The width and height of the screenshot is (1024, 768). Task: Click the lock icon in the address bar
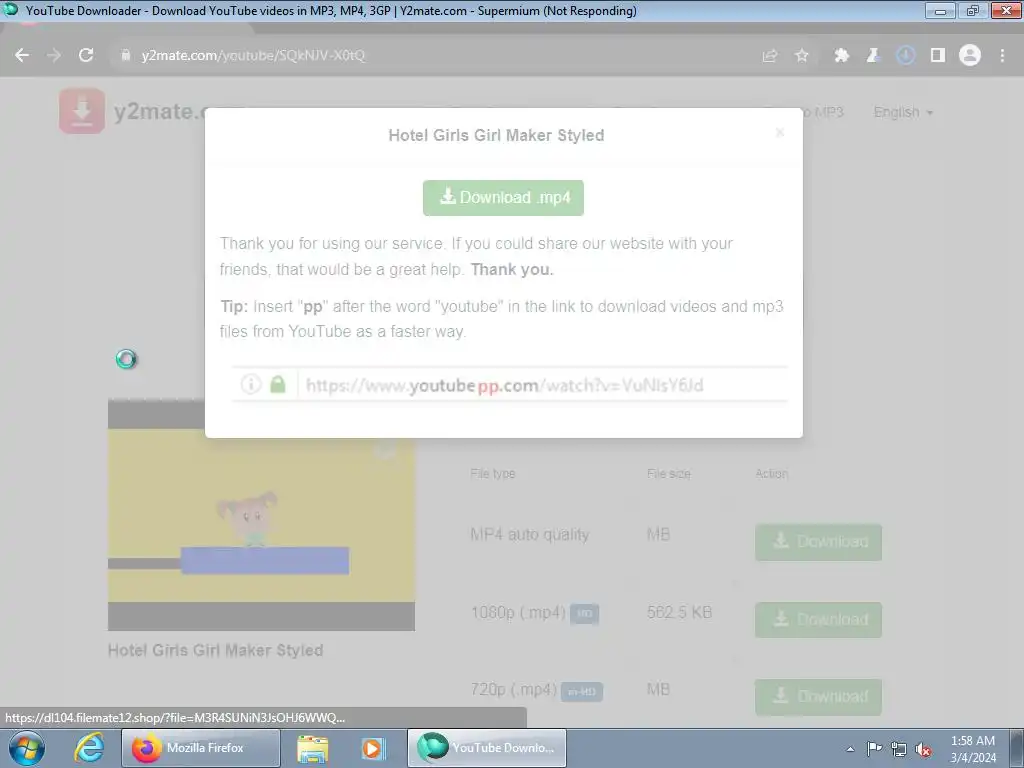(126, 56)
